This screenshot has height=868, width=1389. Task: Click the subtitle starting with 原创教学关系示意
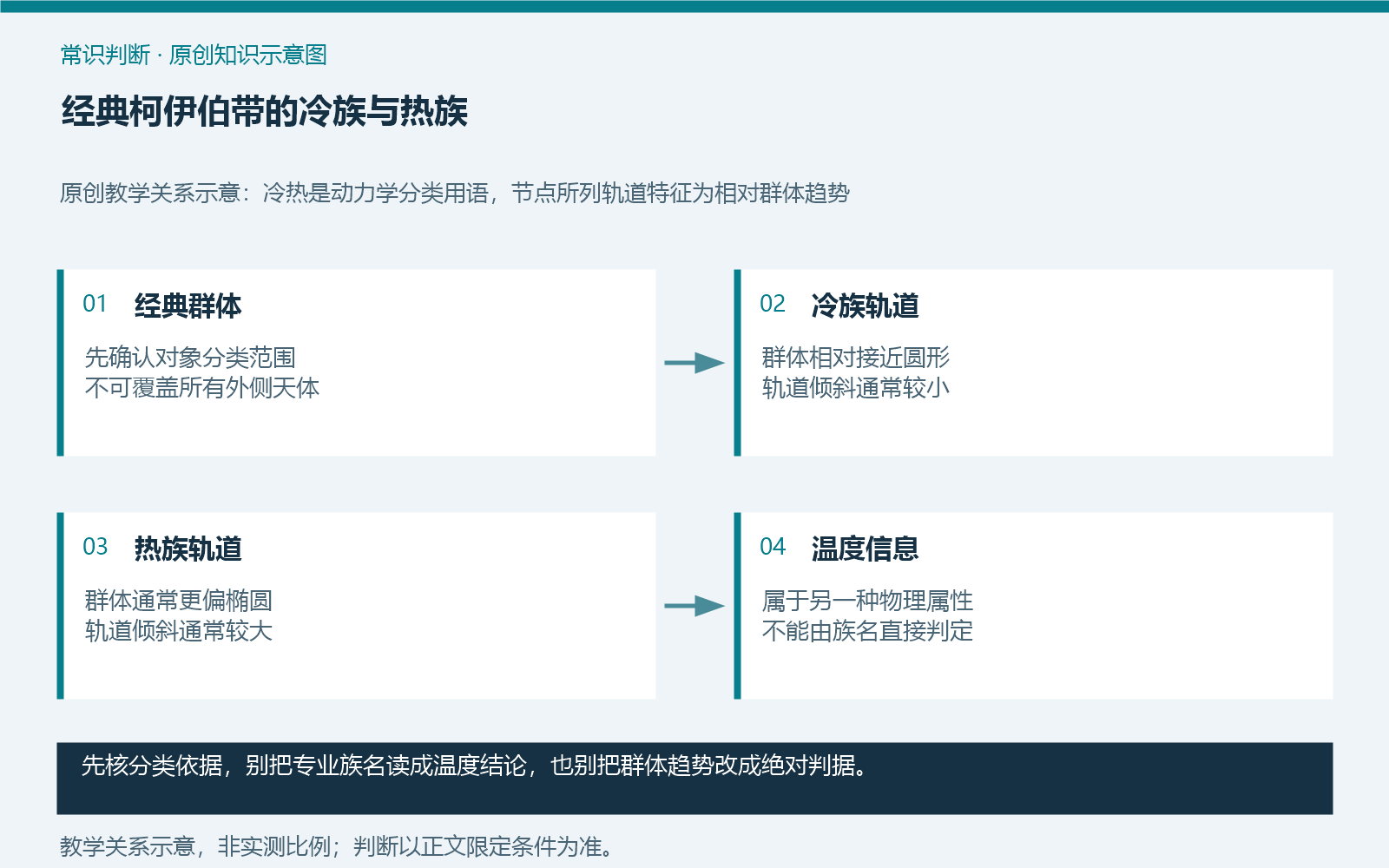pyautogui.click(x=454, y=193)
